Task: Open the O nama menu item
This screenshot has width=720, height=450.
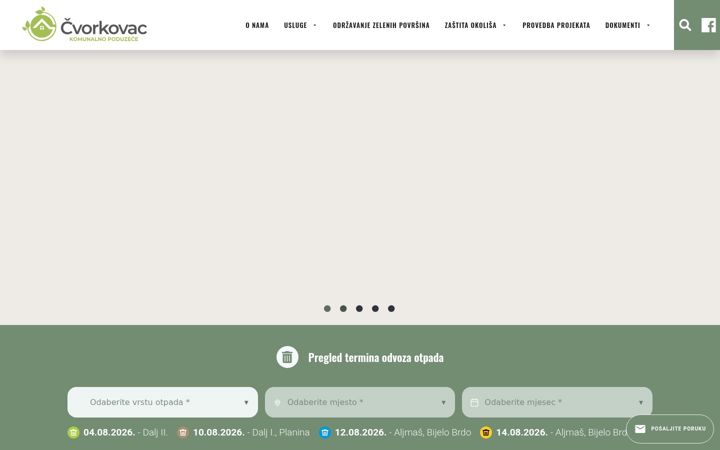Action: [x=257, y=25]
